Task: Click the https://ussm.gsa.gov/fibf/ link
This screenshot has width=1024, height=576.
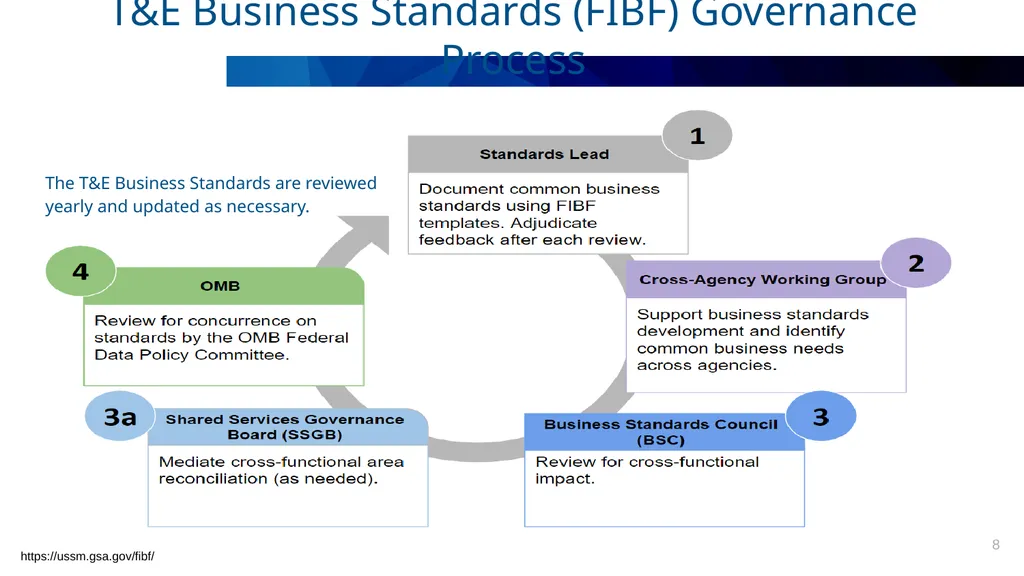Action: [88, 556]
